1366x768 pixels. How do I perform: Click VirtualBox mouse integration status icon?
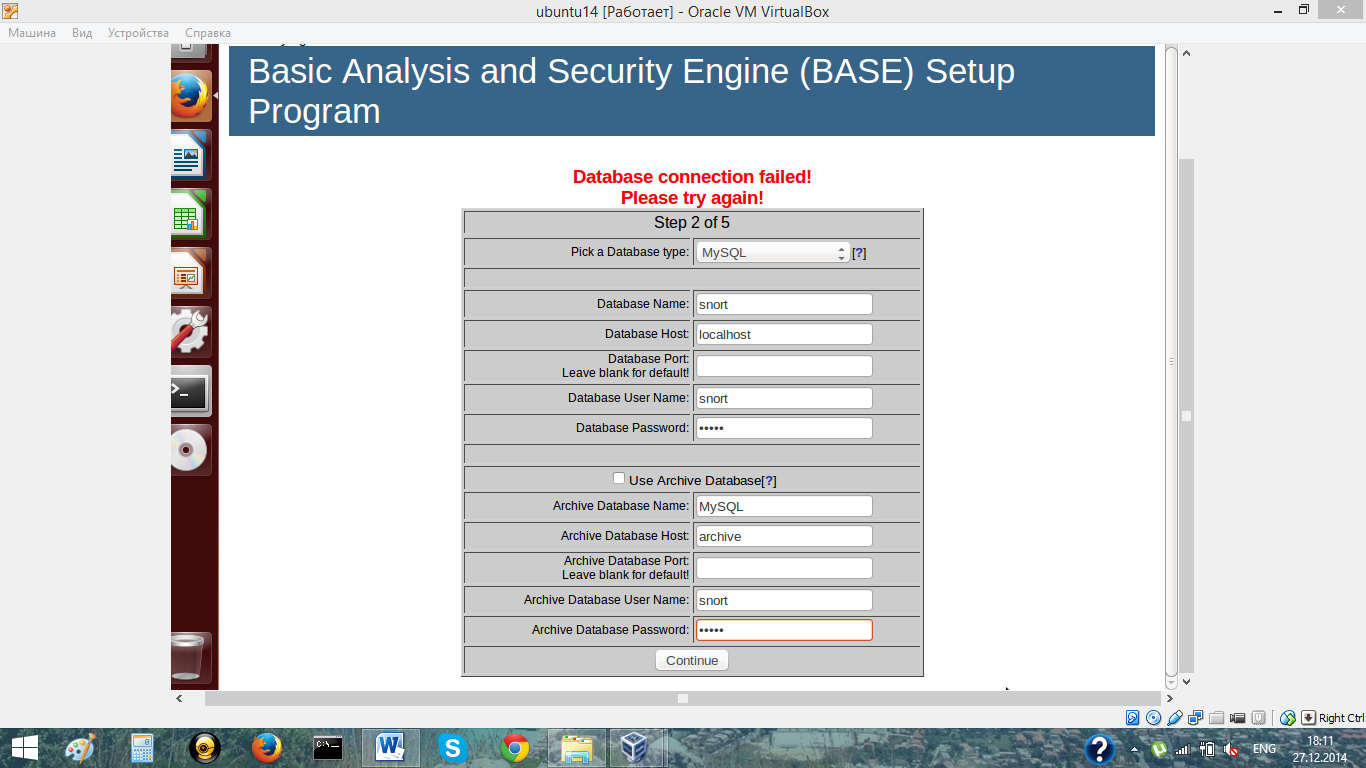(1288, 718)
